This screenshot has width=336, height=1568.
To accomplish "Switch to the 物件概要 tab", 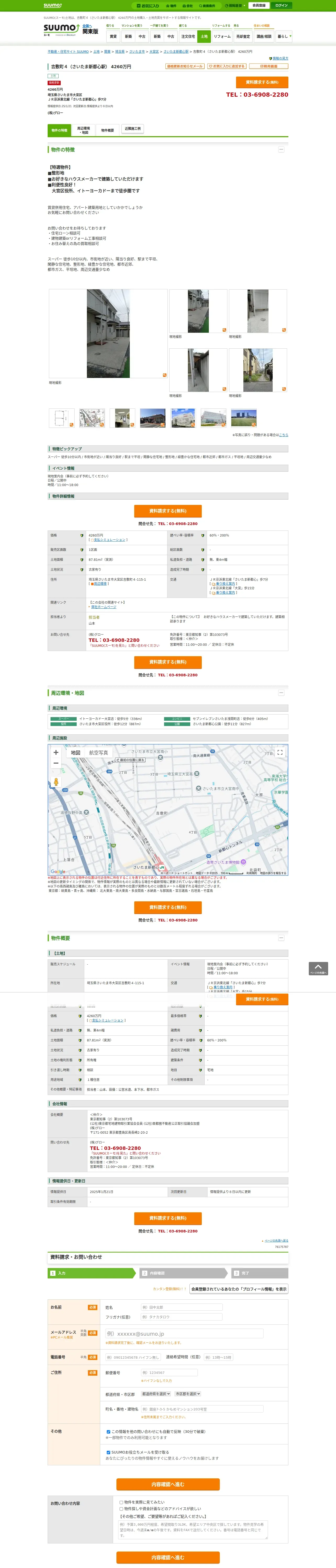I will tap(107, 130).
